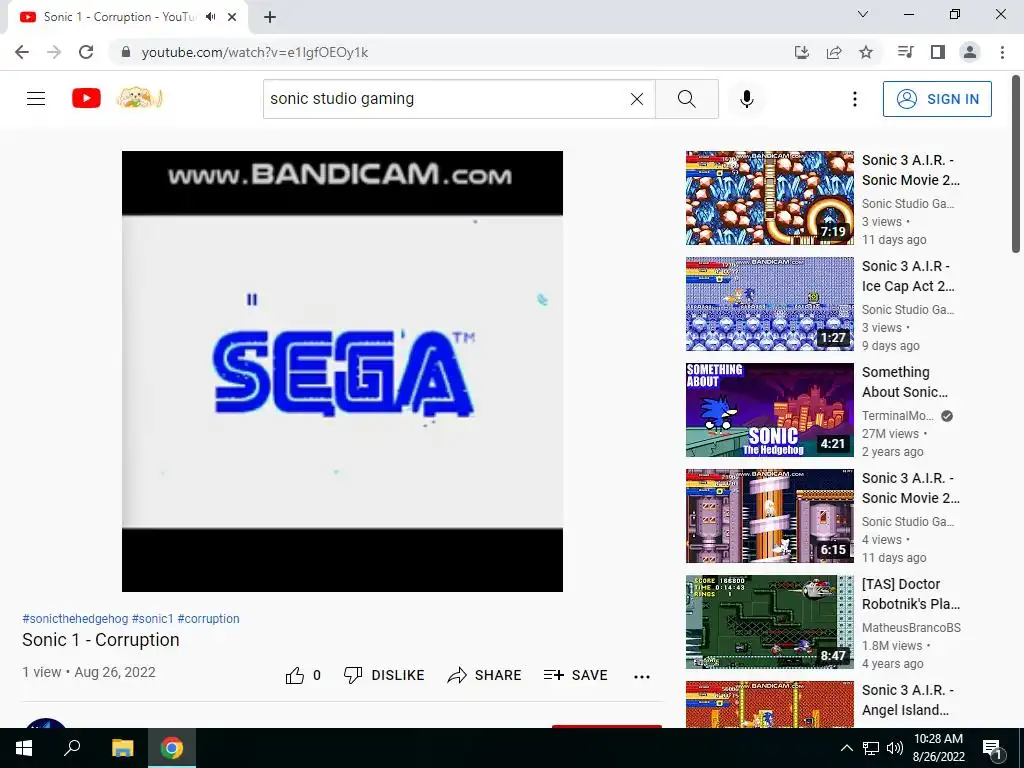Bookmark this tab with star
This screenshot has width=1024, height=768.
pos(866,52)
